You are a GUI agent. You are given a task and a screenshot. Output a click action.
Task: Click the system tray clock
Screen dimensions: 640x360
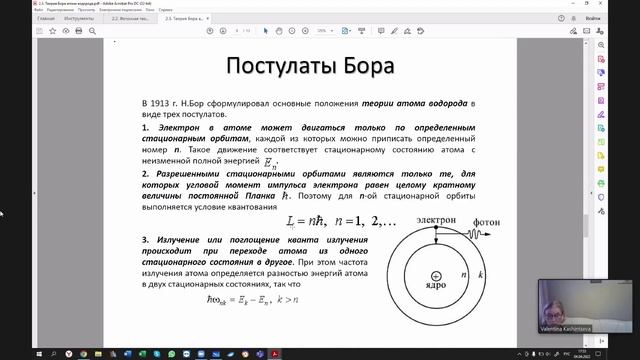[582, 354]
